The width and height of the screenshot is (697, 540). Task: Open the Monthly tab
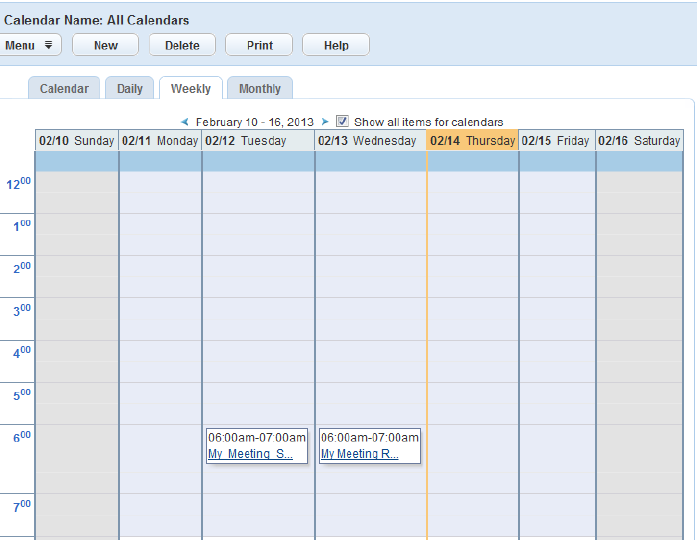(x=260, y=88)
